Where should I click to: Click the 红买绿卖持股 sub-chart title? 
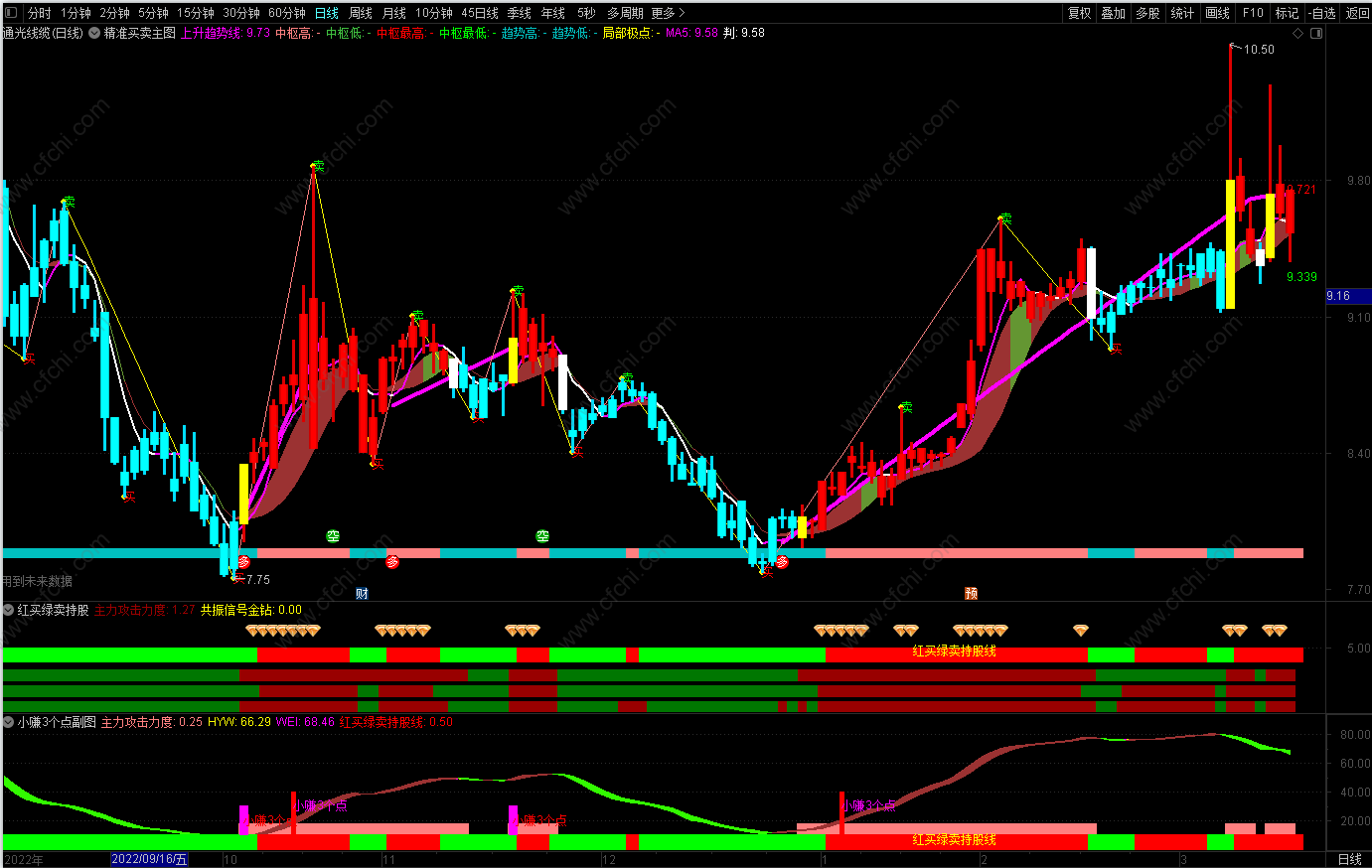(54, 610)
